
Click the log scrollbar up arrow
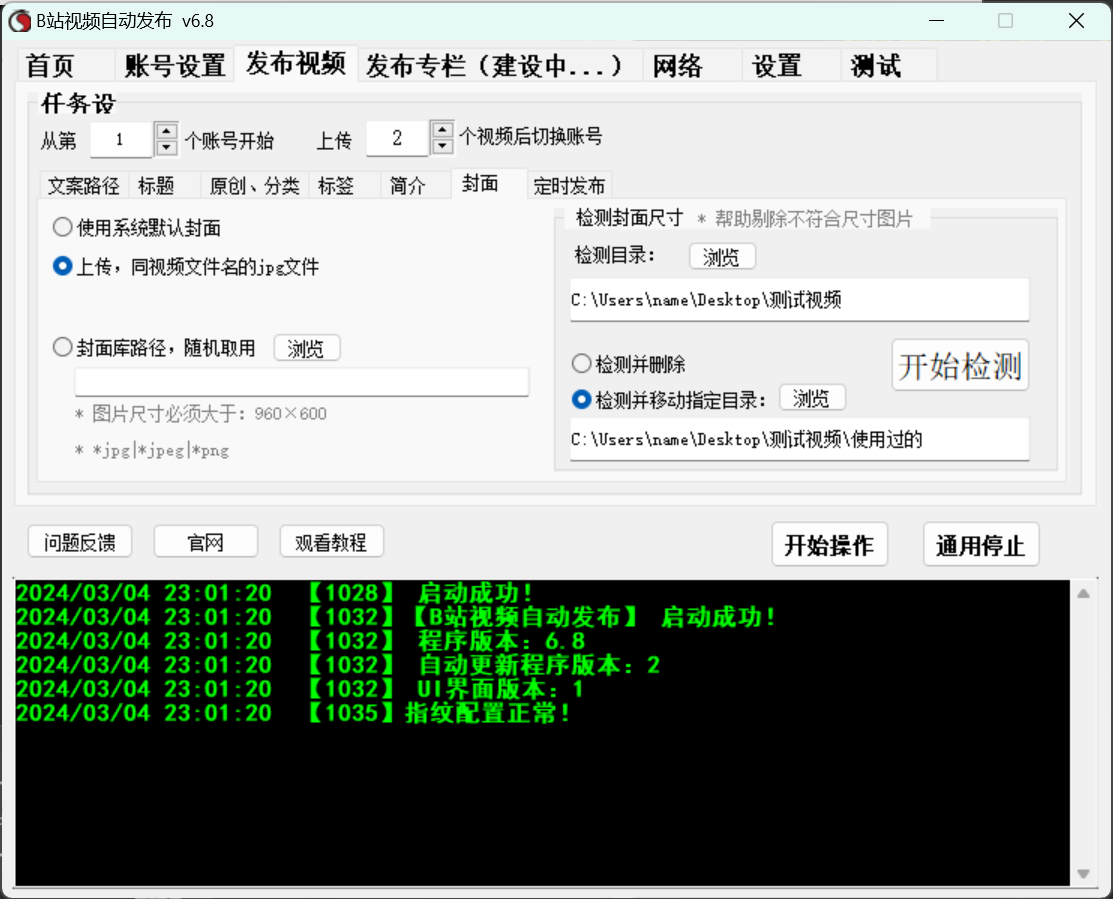tap(1083, 594)
